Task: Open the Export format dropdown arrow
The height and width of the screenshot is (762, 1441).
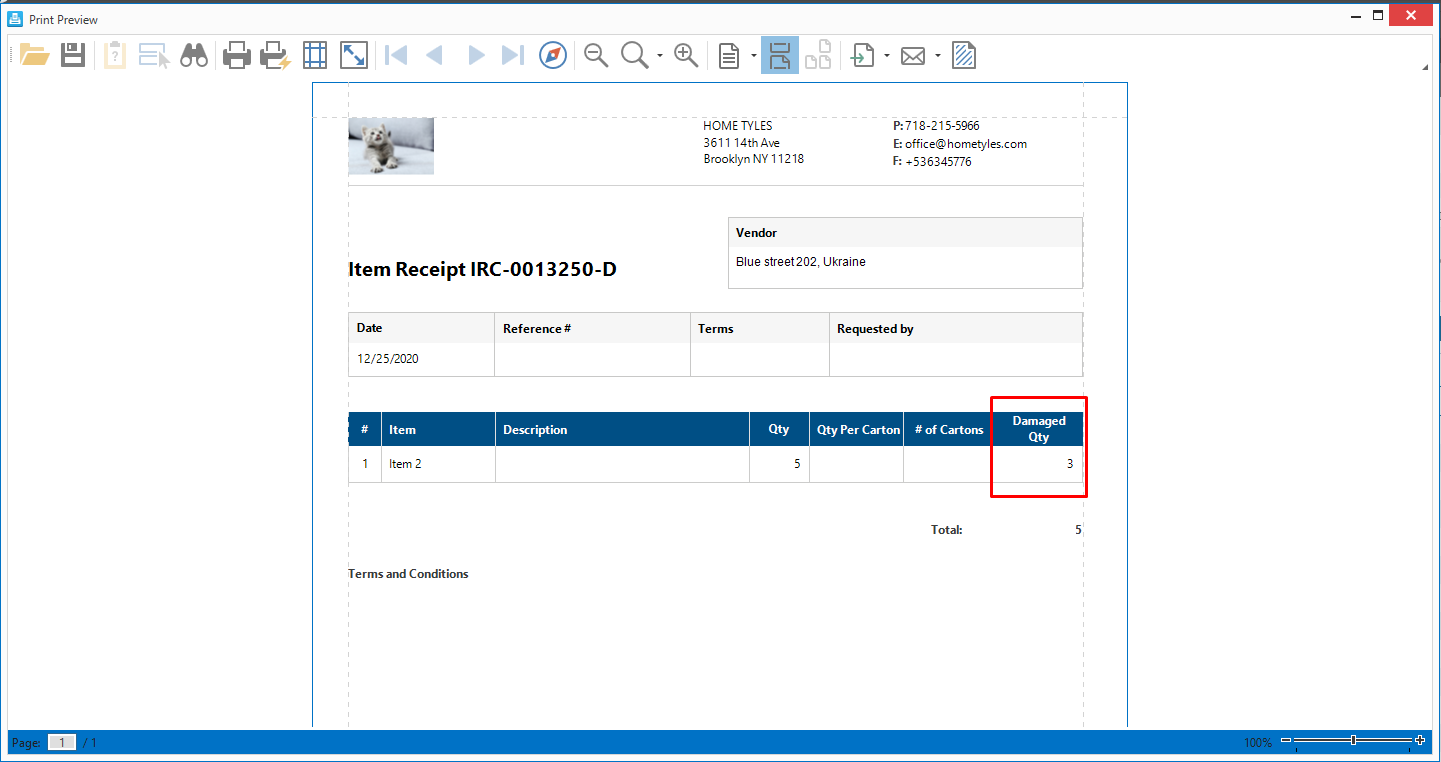Action: (887, 56)
